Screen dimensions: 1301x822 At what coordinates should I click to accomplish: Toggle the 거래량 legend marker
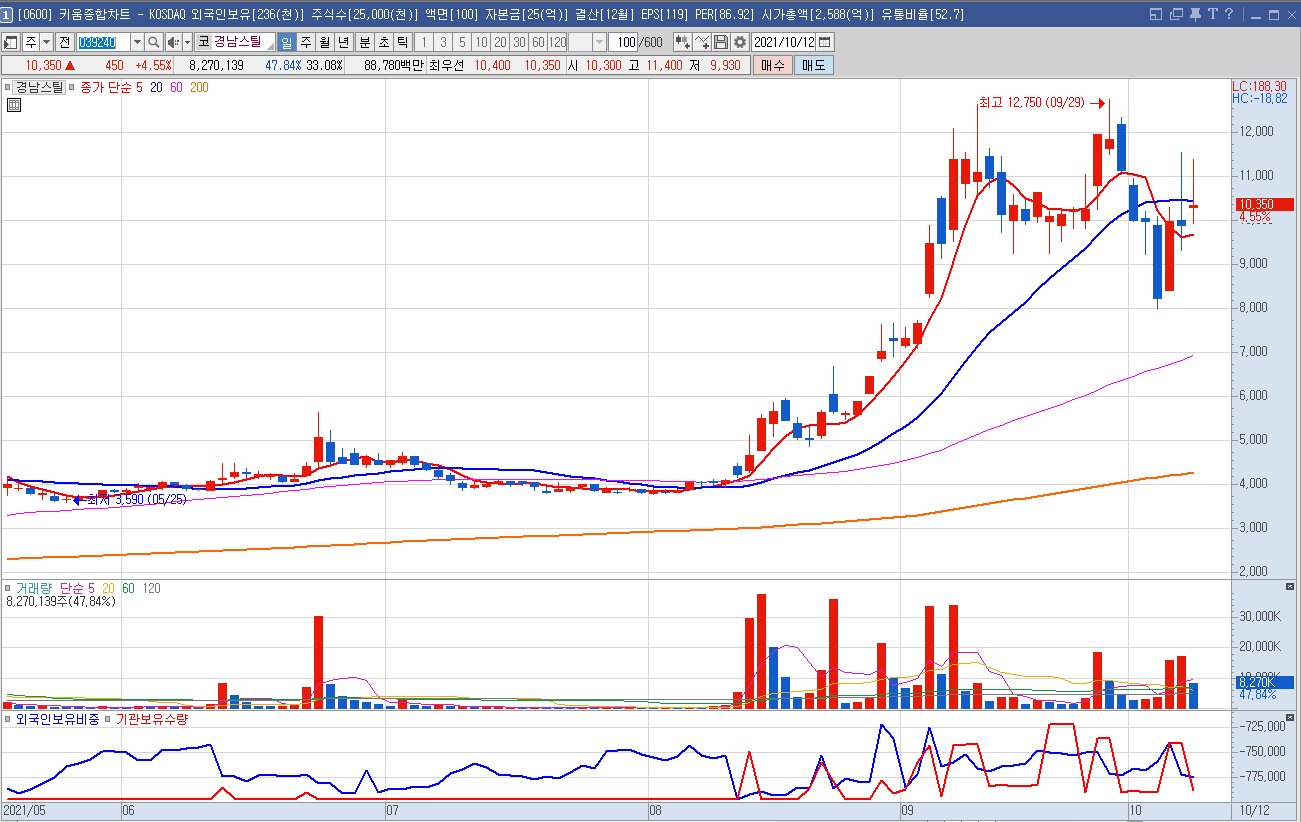click(7, 588)
